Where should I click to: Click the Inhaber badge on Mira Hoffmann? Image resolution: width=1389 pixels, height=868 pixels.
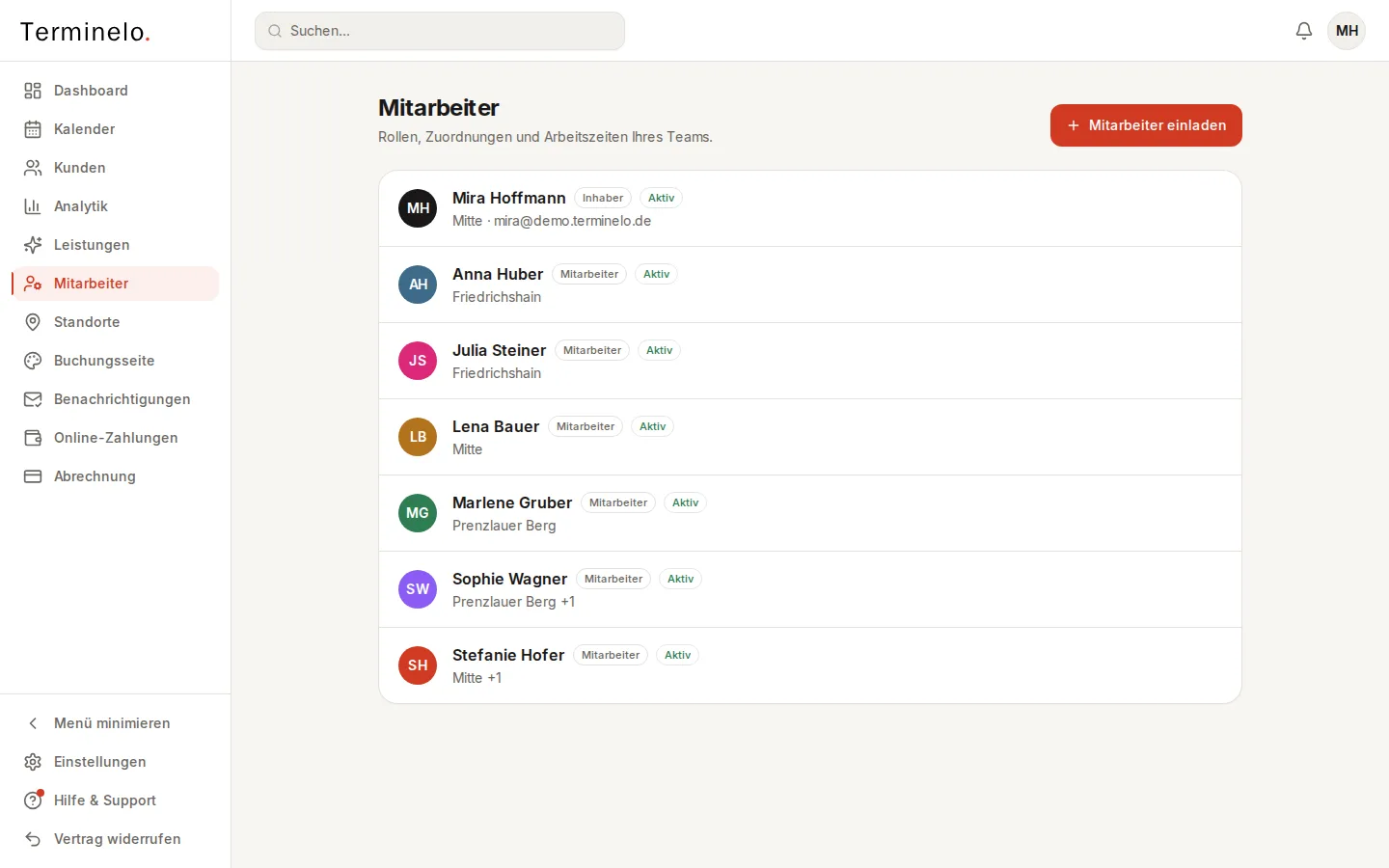tap(603, 198)
